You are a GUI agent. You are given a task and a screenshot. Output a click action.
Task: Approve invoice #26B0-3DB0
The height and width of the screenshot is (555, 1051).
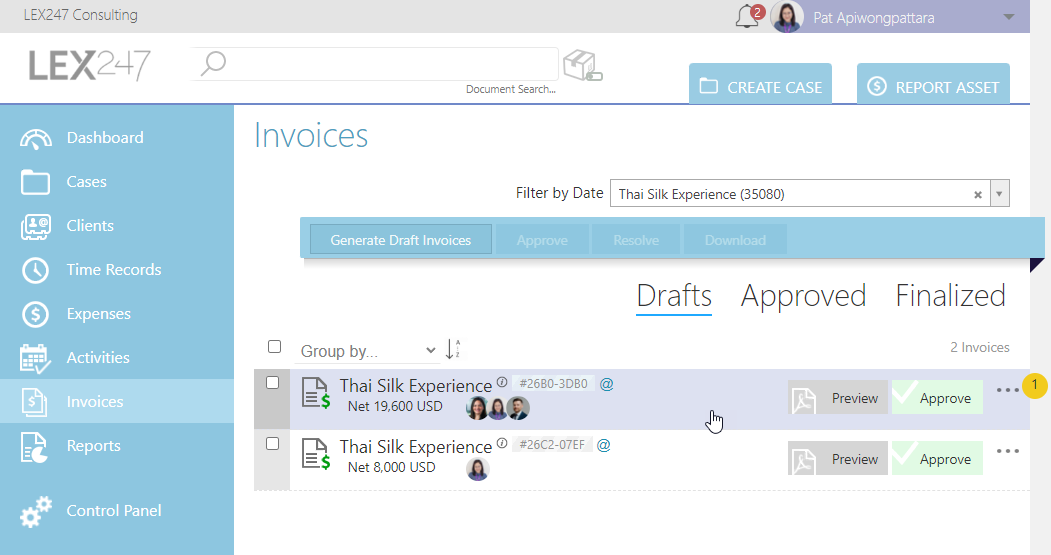tap(937, 397)
